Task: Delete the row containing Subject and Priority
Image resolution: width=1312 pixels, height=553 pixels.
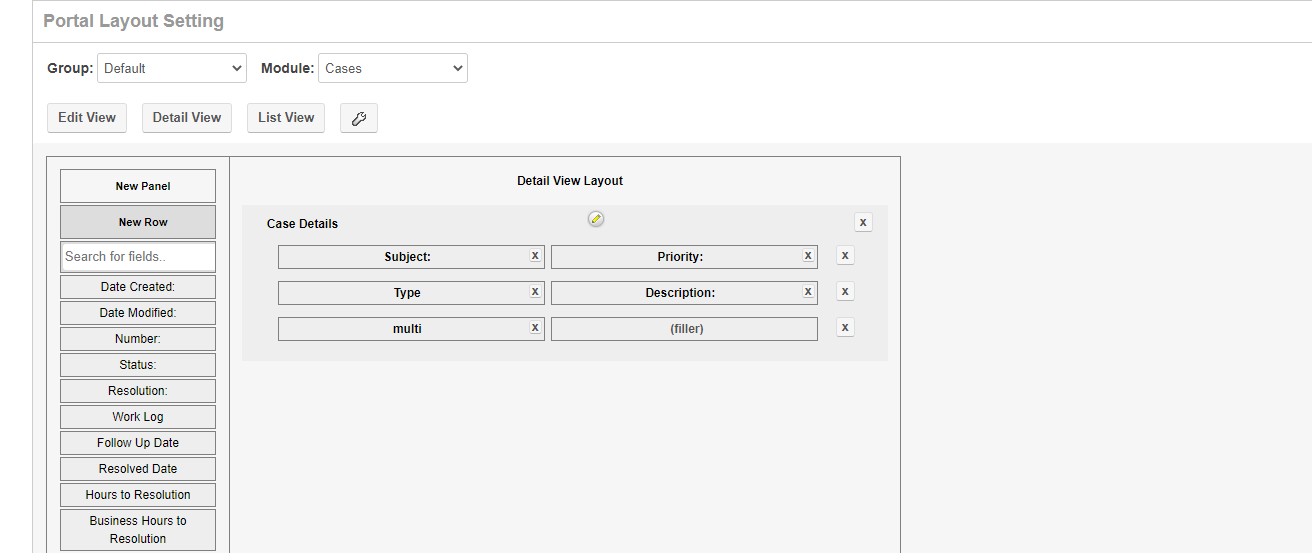Action: tap(845, 256)
